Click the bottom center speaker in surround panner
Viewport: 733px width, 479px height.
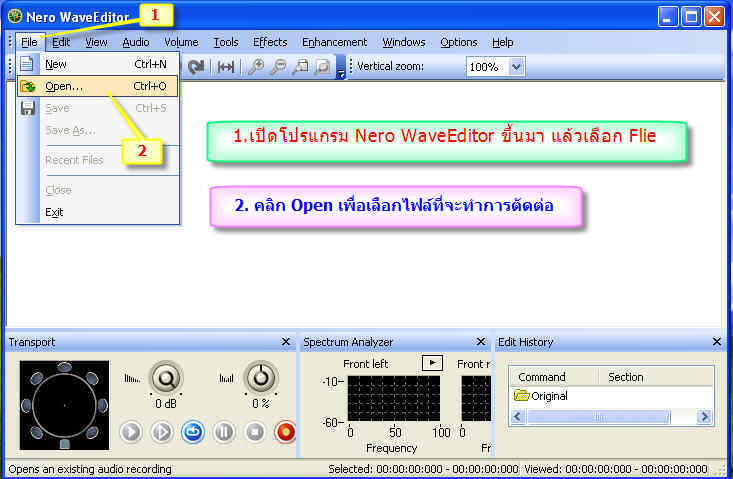click(x=65, y=443)
